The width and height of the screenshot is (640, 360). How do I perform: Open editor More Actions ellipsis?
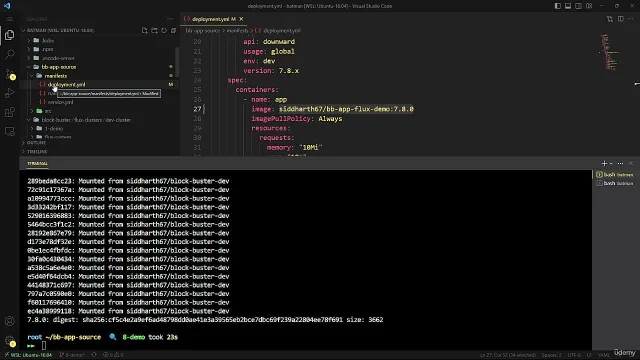[x=631, y=19]
